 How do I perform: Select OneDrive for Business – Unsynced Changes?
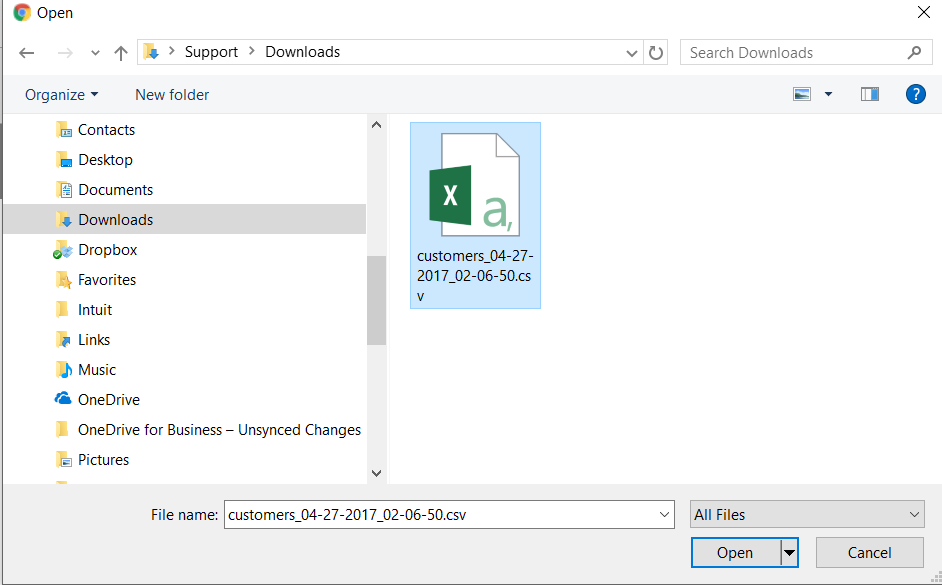[x=219, y=430]
